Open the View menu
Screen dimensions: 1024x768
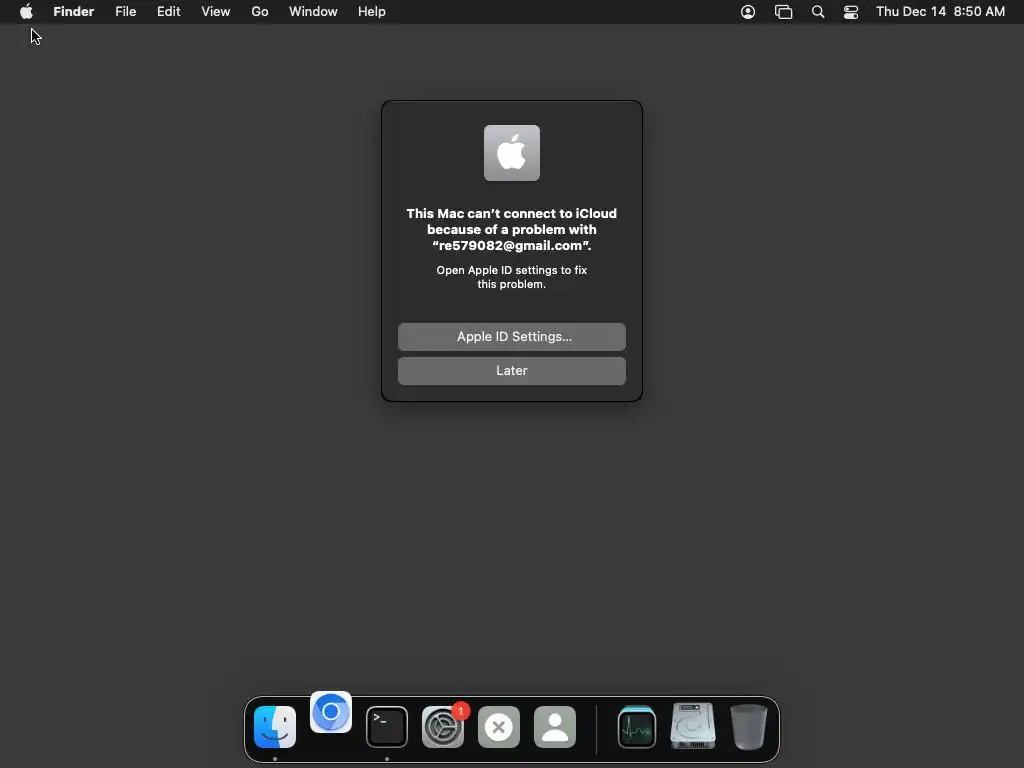pos(216,12)
